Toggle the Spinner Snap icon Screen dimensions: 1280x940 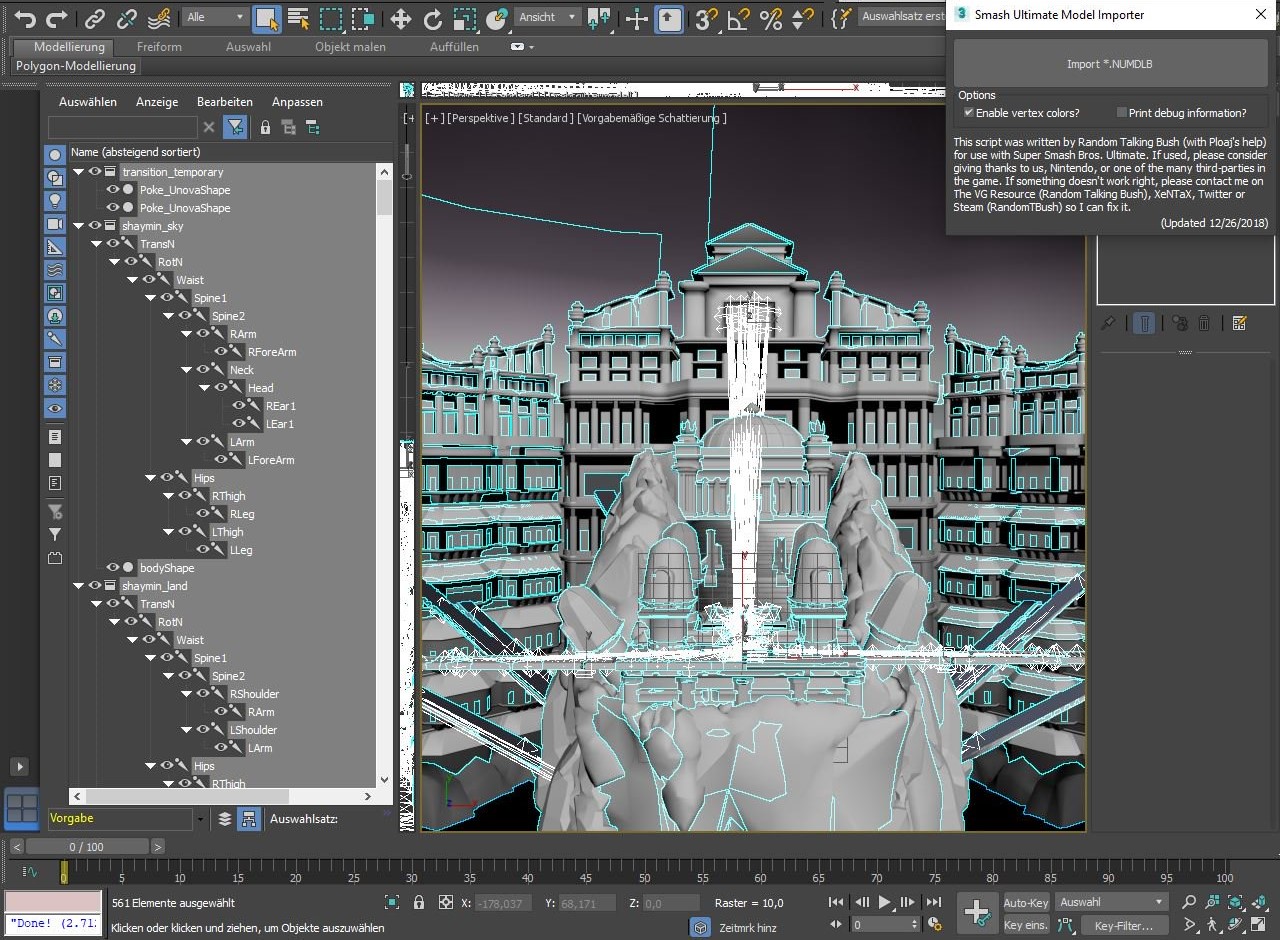[x=802, y=18]
